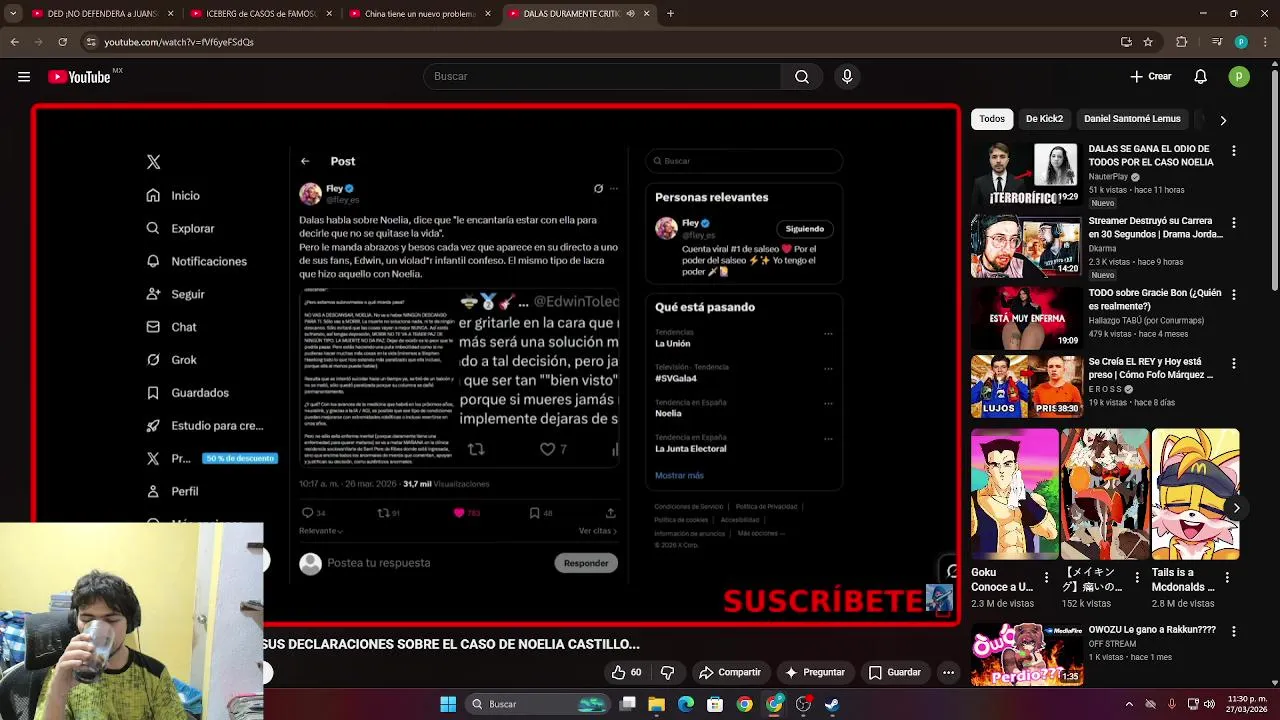Screen dimensions: 1280x720
Task: Open options for DALAS SE GANA EL ODIO video
Action: [1233, 151]
